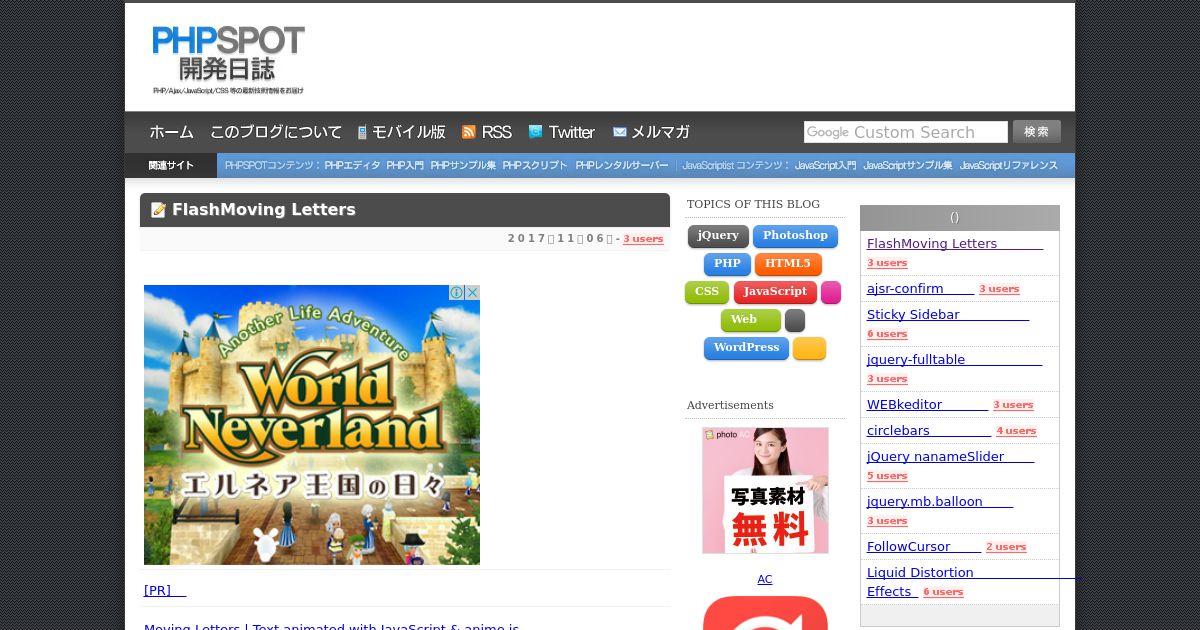Open the PHPエディタ sub-navigation link
The image size is (1200, 630).
click(x=352, y=166)
